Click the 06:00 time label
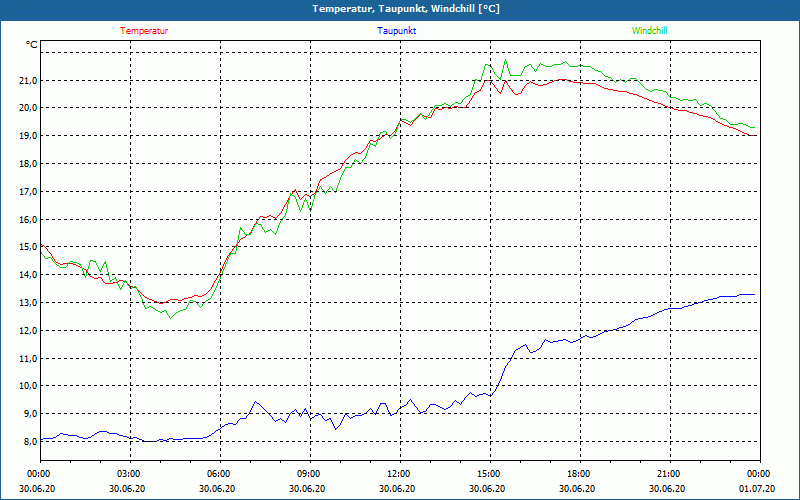Screen dimensions: 800x500 [x=220, y=474]
